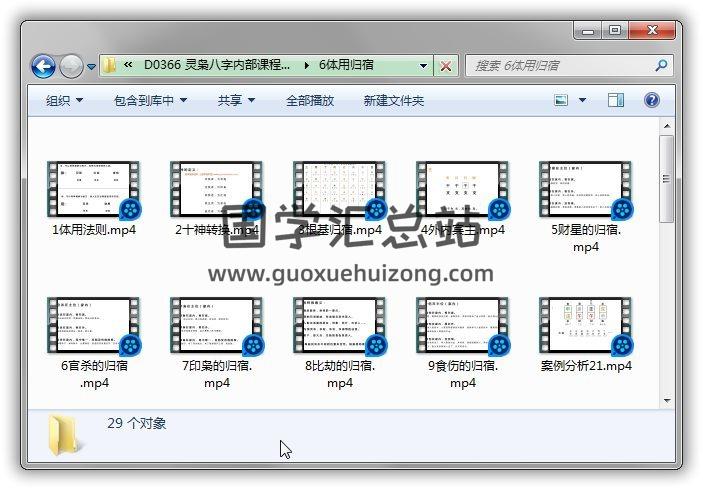703x490 pixels.
Task: Open the 包含到库中 menu
Action: (x=150, y=100)
